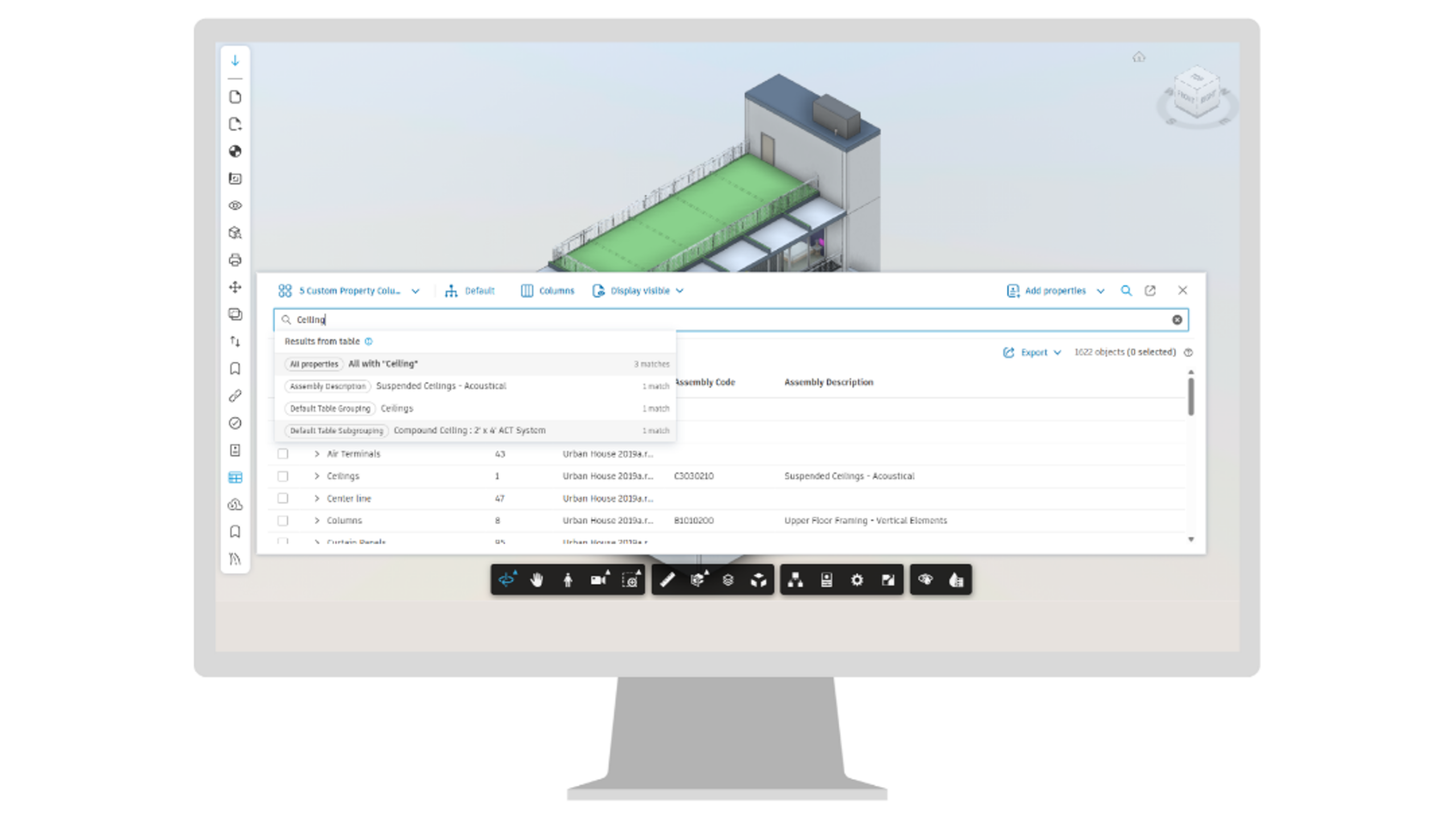Choose 'Suspended Ceilings - Acoustical' suggestion
This screenshot has width=1456, height=820.
[x=475, y=386]
